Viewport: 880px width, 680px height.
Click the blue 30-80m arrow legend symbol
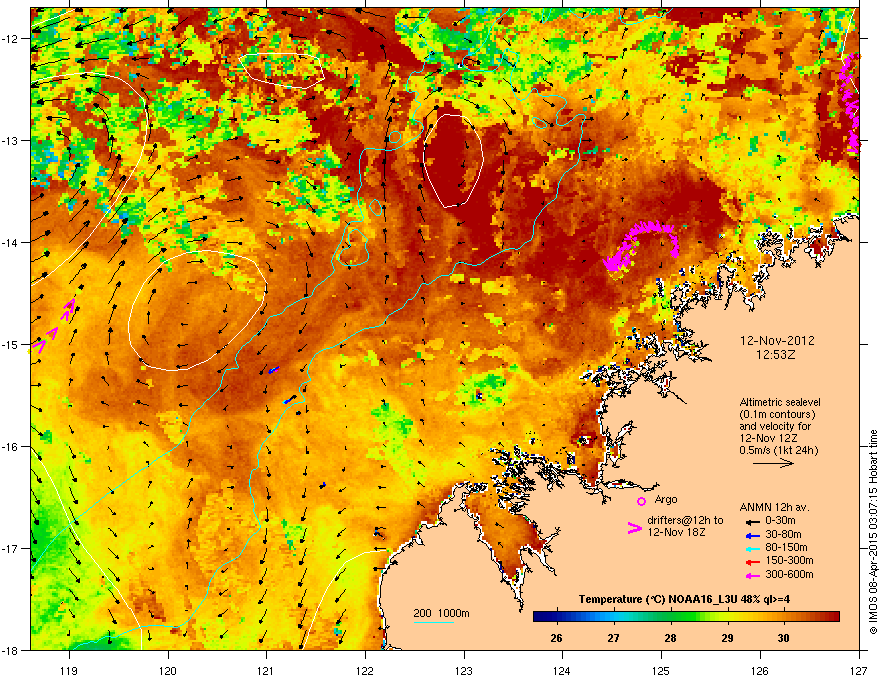point(753,536)
